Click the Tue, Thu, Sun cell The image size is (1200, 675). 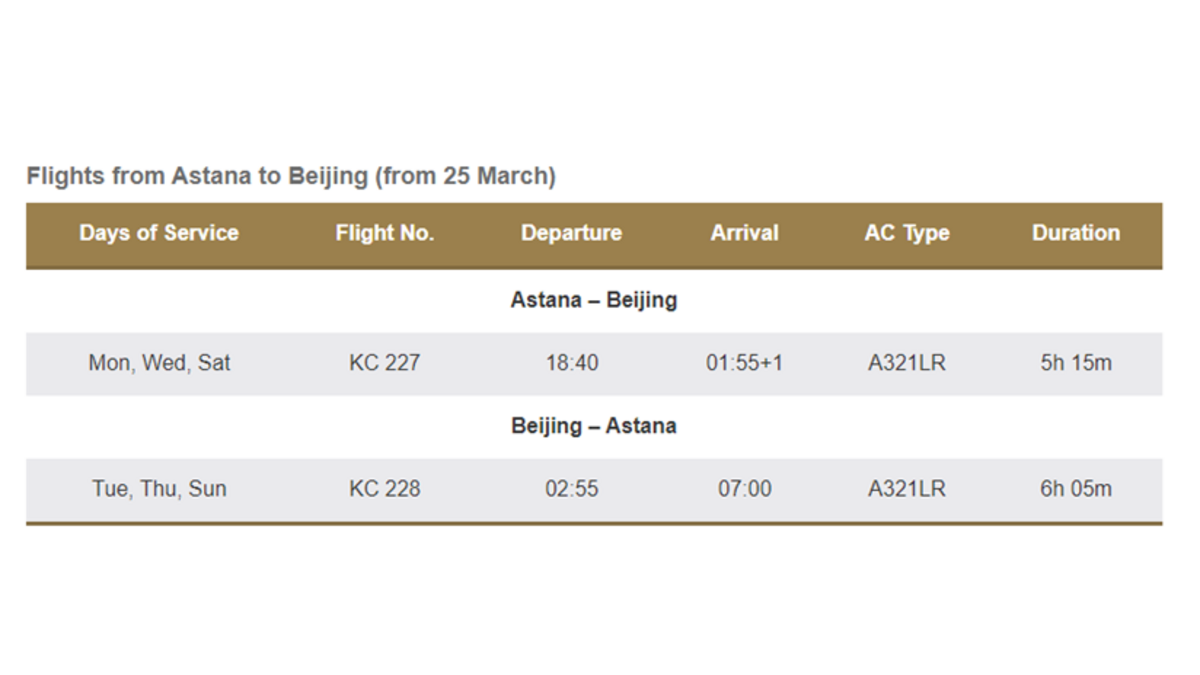pos(159,489)
